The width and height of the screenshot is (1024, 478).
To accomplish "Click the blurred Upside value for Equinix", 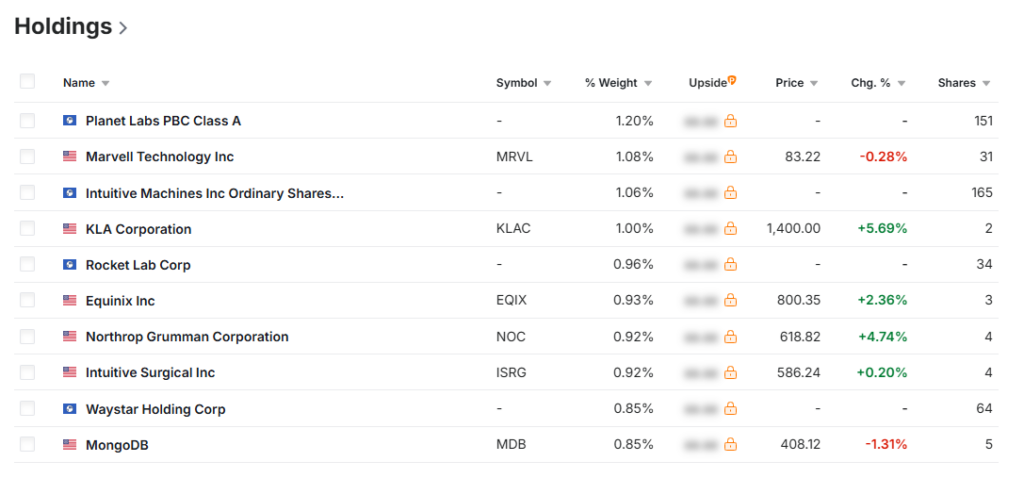I will [702, 301].
